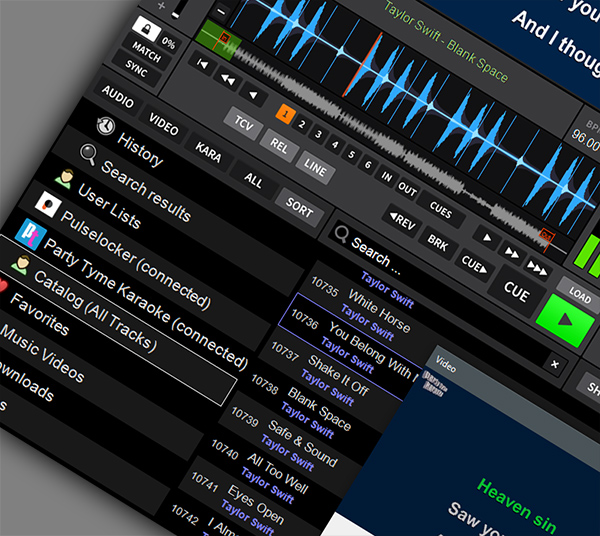Select the KARA karaoke filter
The height and width of the screenshot is (536, 600).
click(x=208, y=152)
